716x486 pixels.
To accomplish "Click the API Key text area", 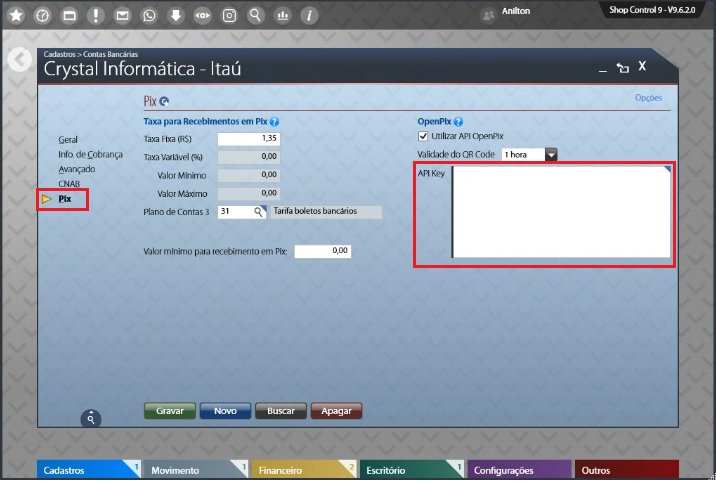I will (561, 211).
